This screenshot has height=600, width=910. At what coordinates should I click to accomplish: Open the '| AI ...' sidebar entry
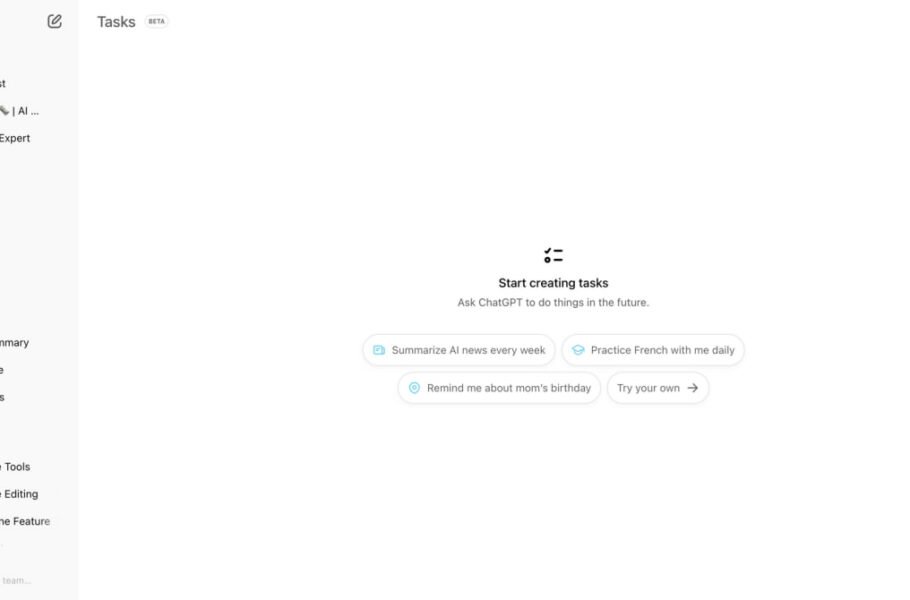20,111
